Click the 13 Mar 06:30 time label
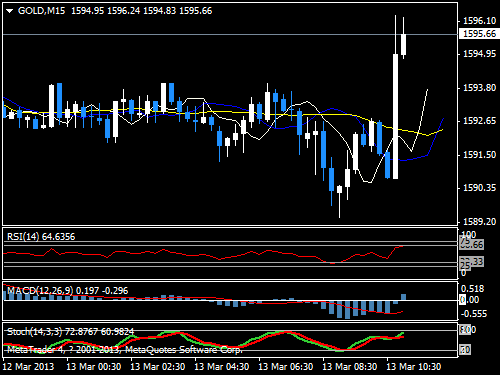Image resolution: width=500 pixels, height=375 pixels. [286, 367]
